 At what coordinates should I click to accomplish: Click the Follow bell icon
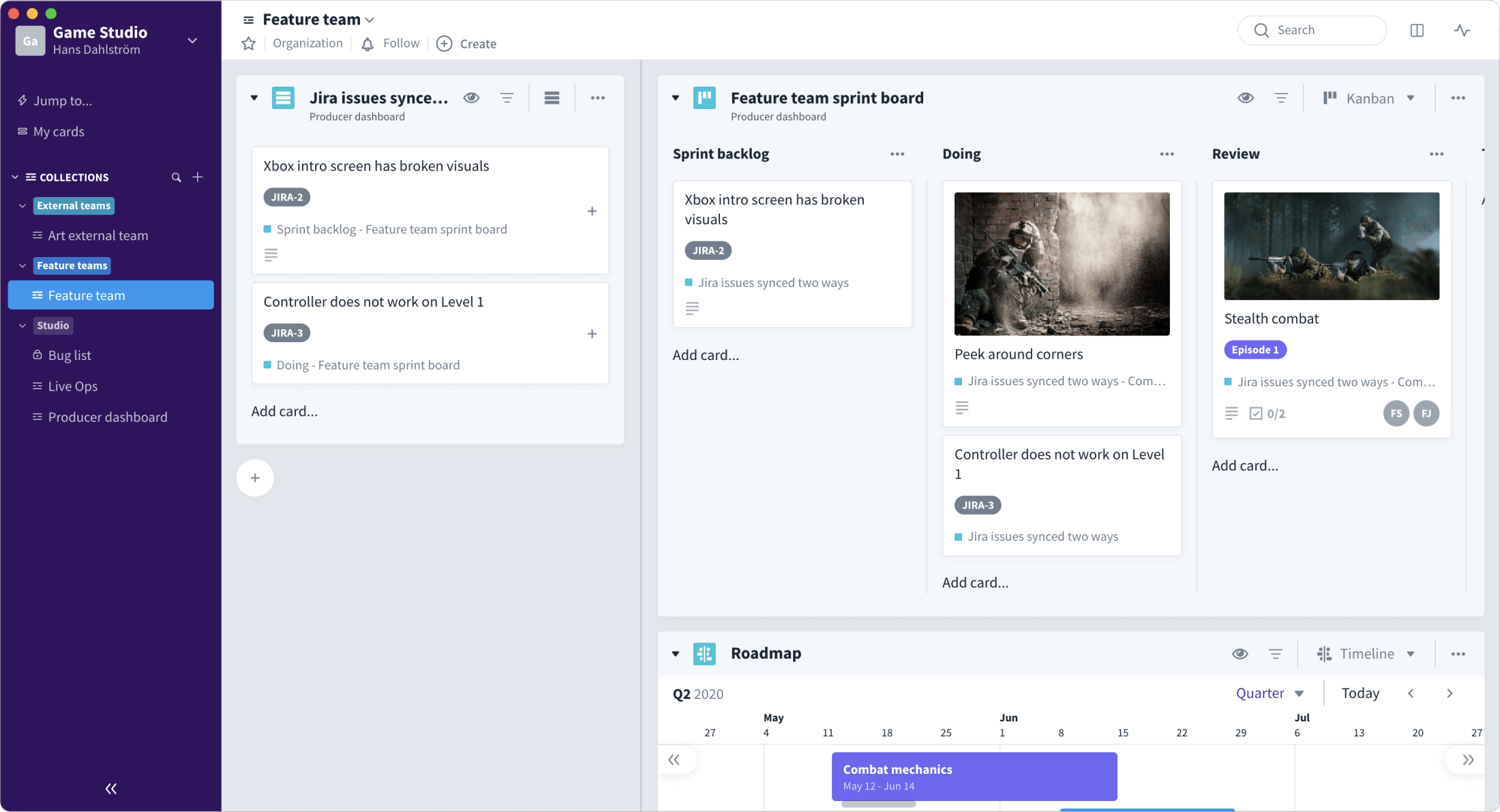(367, 43)
